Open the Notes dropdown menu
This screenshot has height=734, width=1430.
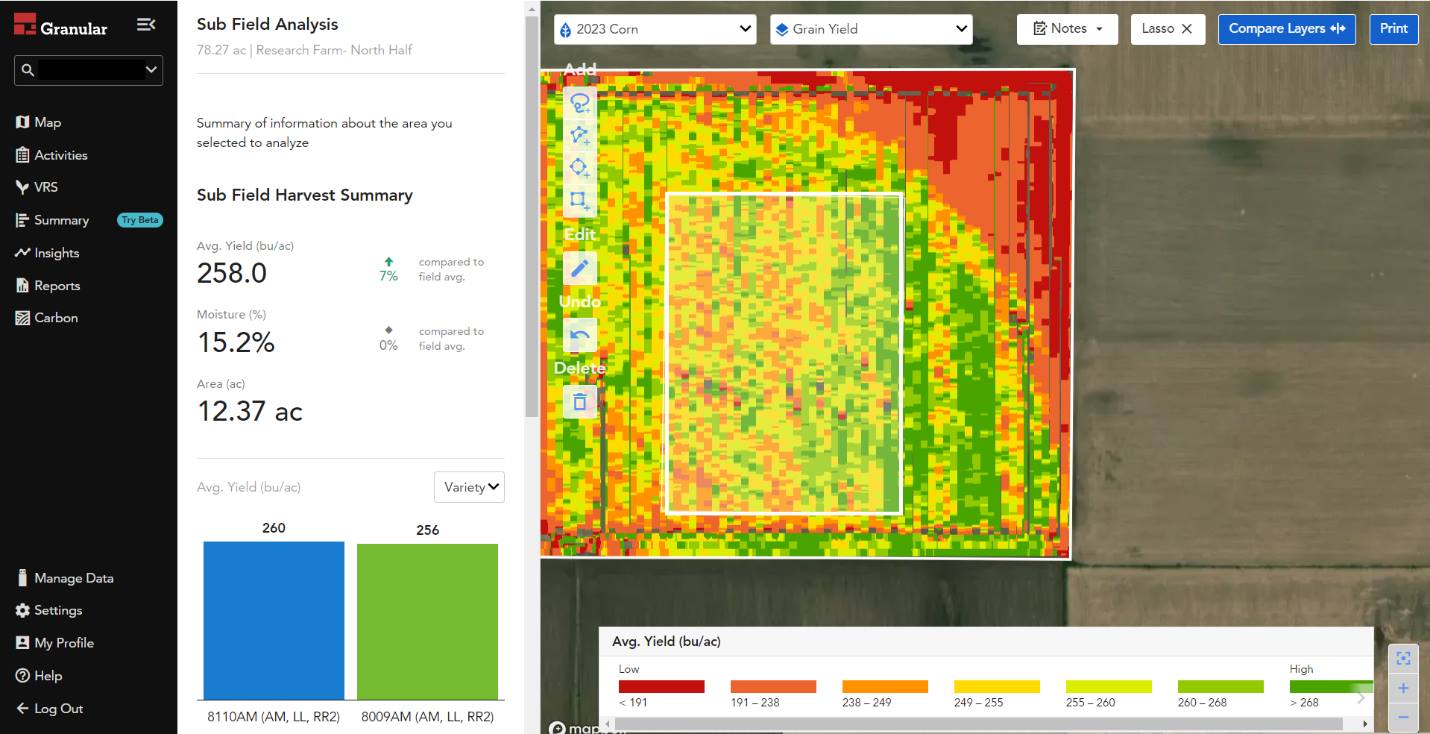point(1067,29)
